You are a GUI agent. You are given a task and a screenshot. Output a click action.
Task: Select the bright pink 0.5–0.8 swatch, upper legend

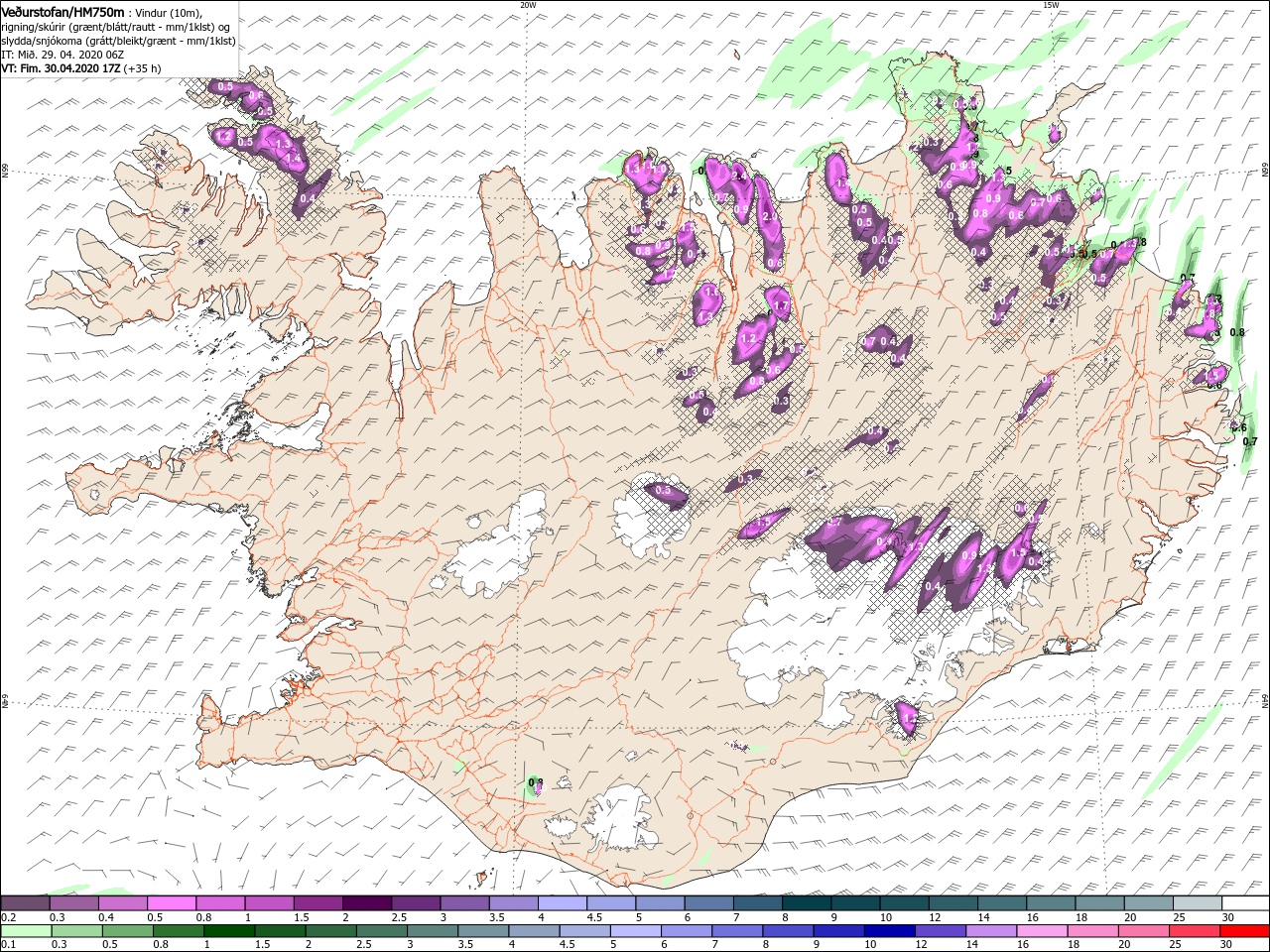pos(172,902)
